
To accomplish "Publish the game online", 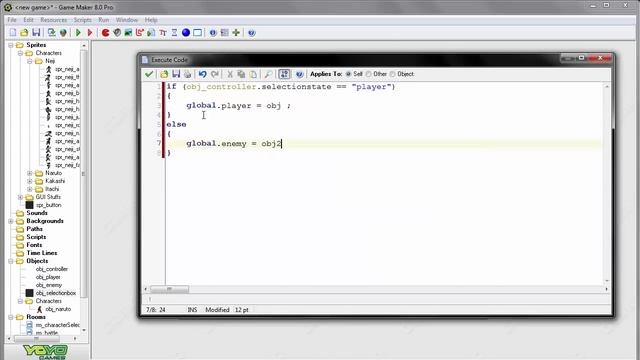I will pyautogui.click(x=63, y=33).
